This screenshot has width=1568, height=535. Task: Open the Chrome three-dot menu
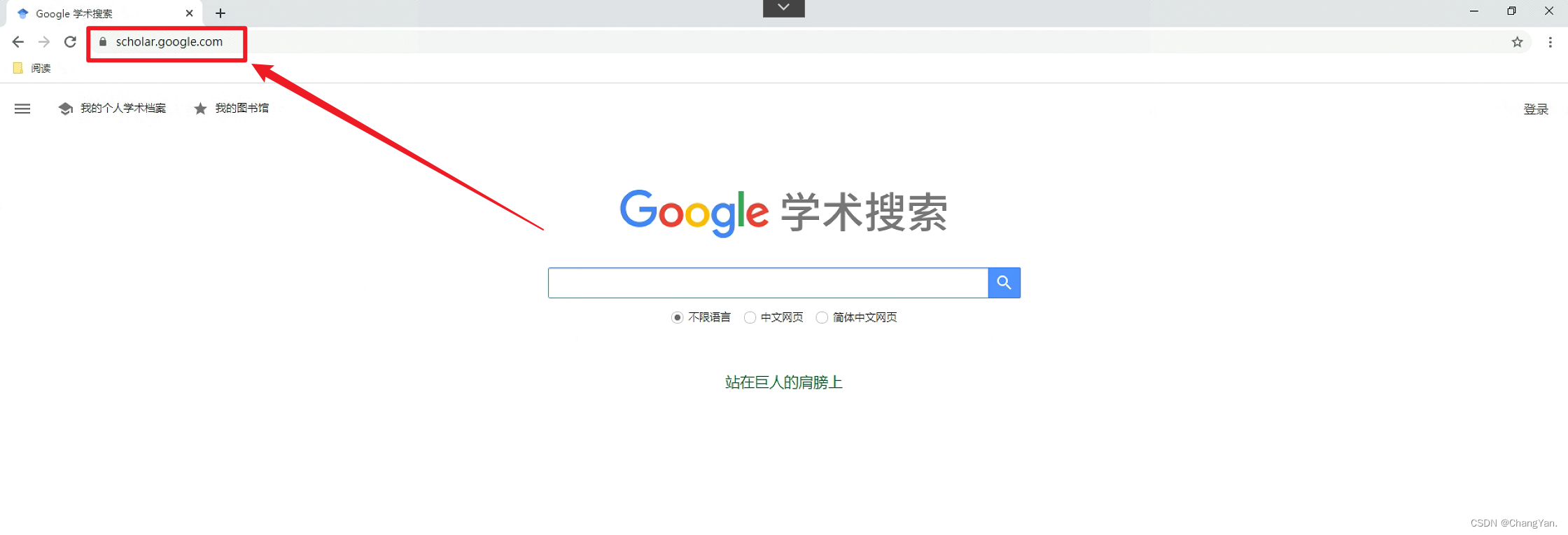1550,42
